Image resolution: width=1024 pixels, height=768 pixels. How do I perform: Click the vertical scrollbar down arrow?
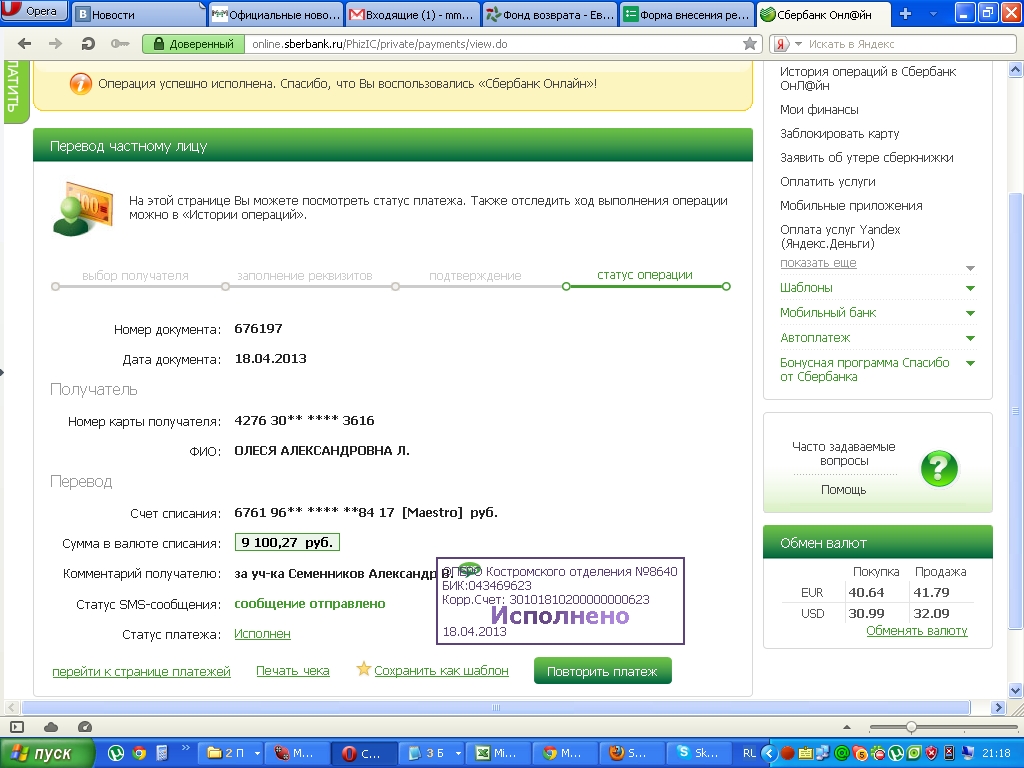click(x=1016, y=690)
